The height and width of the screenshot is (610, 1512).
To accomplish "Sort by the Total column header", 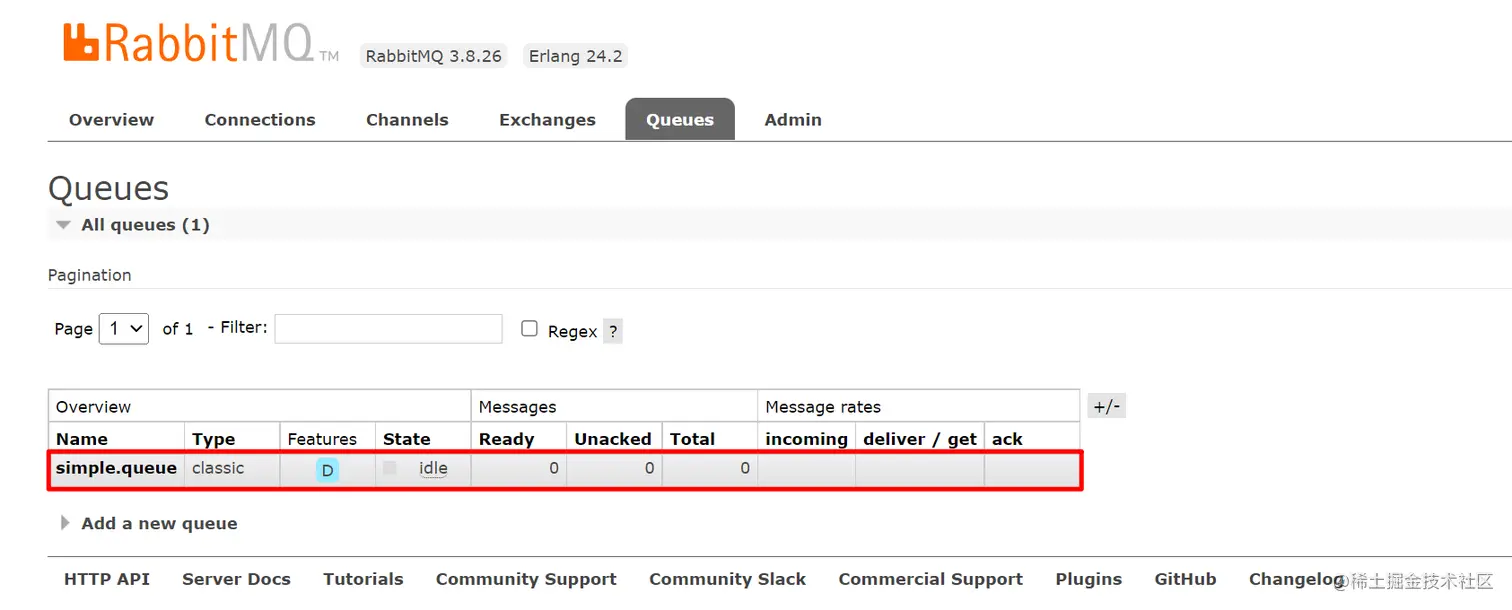I will (x=692, y=439).
